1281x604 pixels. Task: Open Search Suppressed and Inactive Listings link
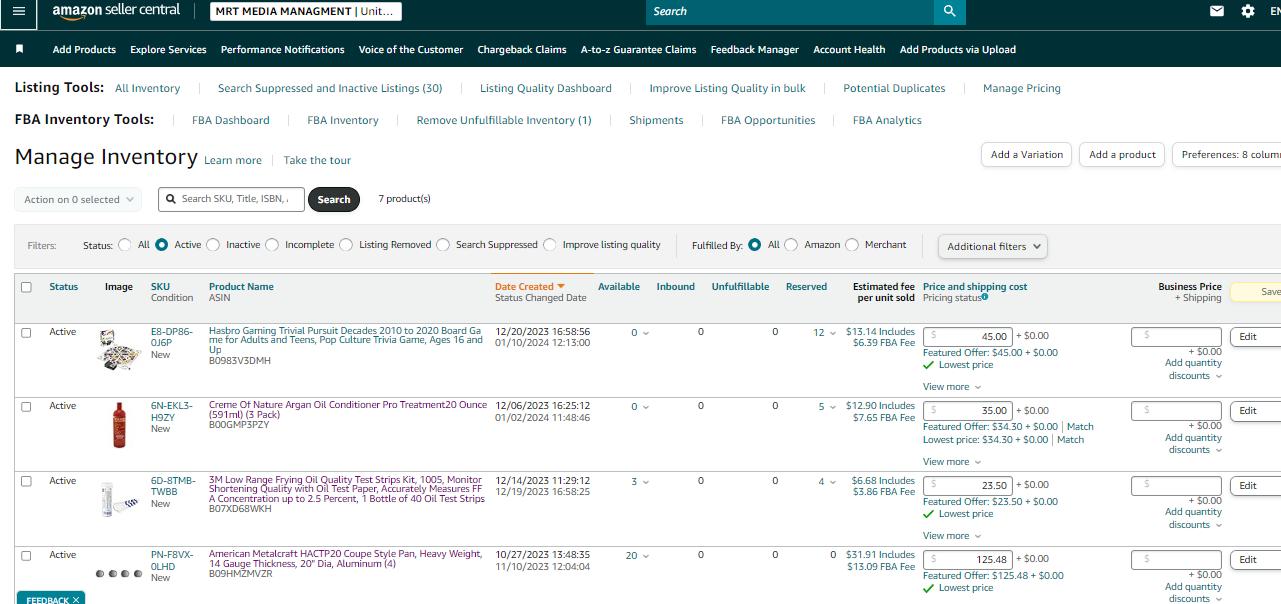tap(330, 88)
